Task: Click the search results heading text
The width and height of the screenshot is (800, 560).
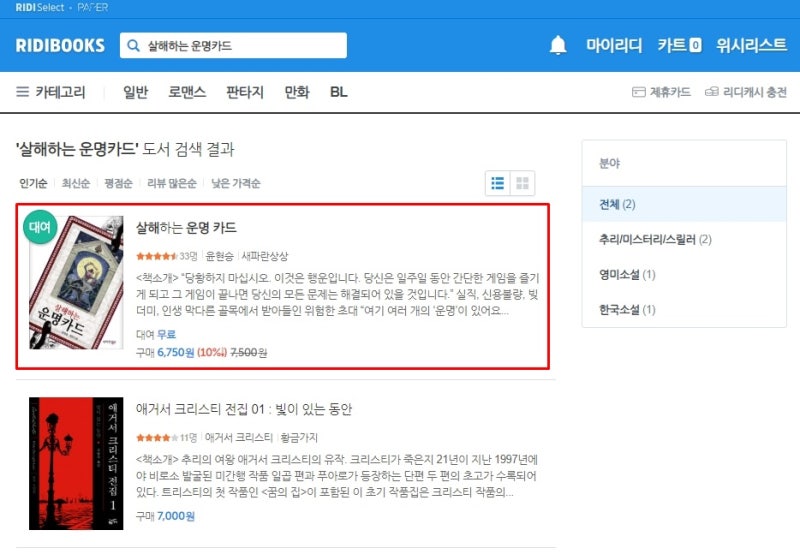Action: 125,149
